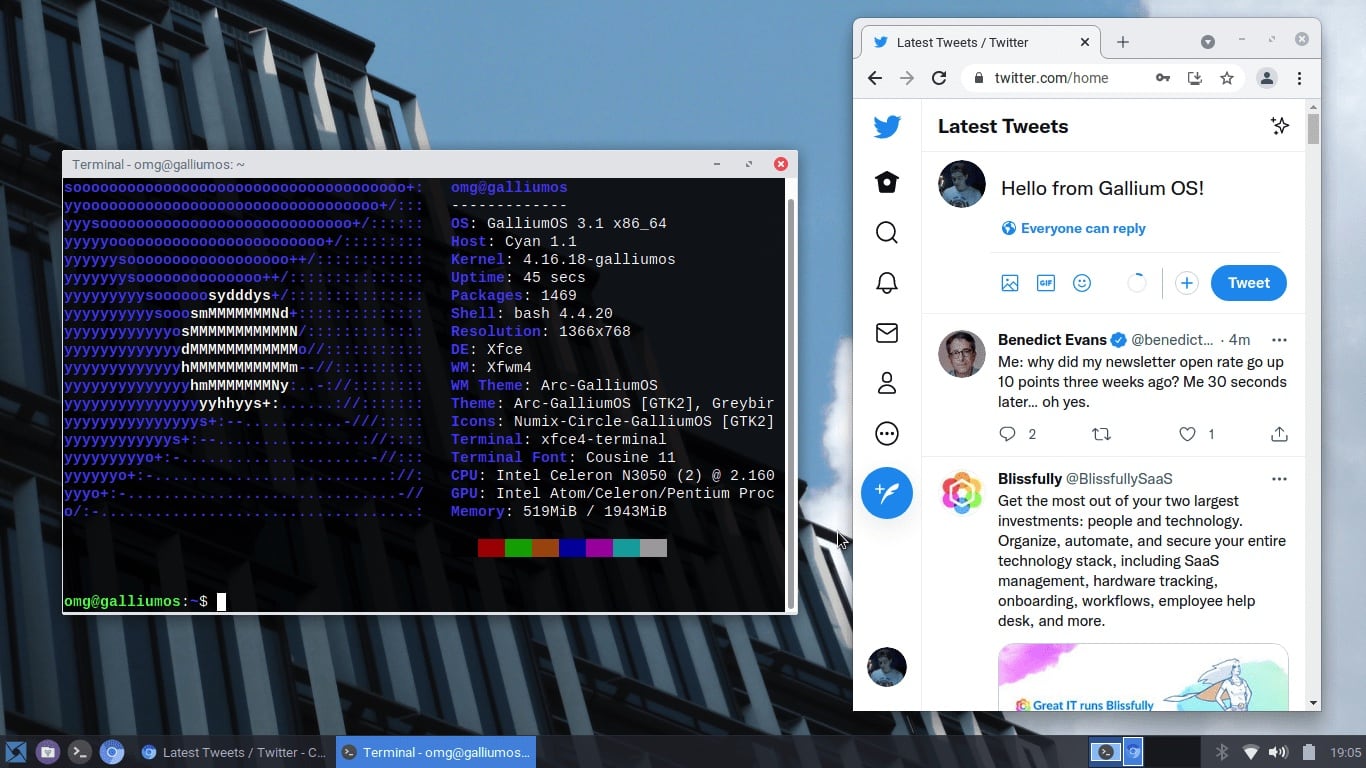The height and width of the screenshot is (768, 1366).
Task: Open the Explore search icon in Twitter sidebar
Action: pos(886,232)
